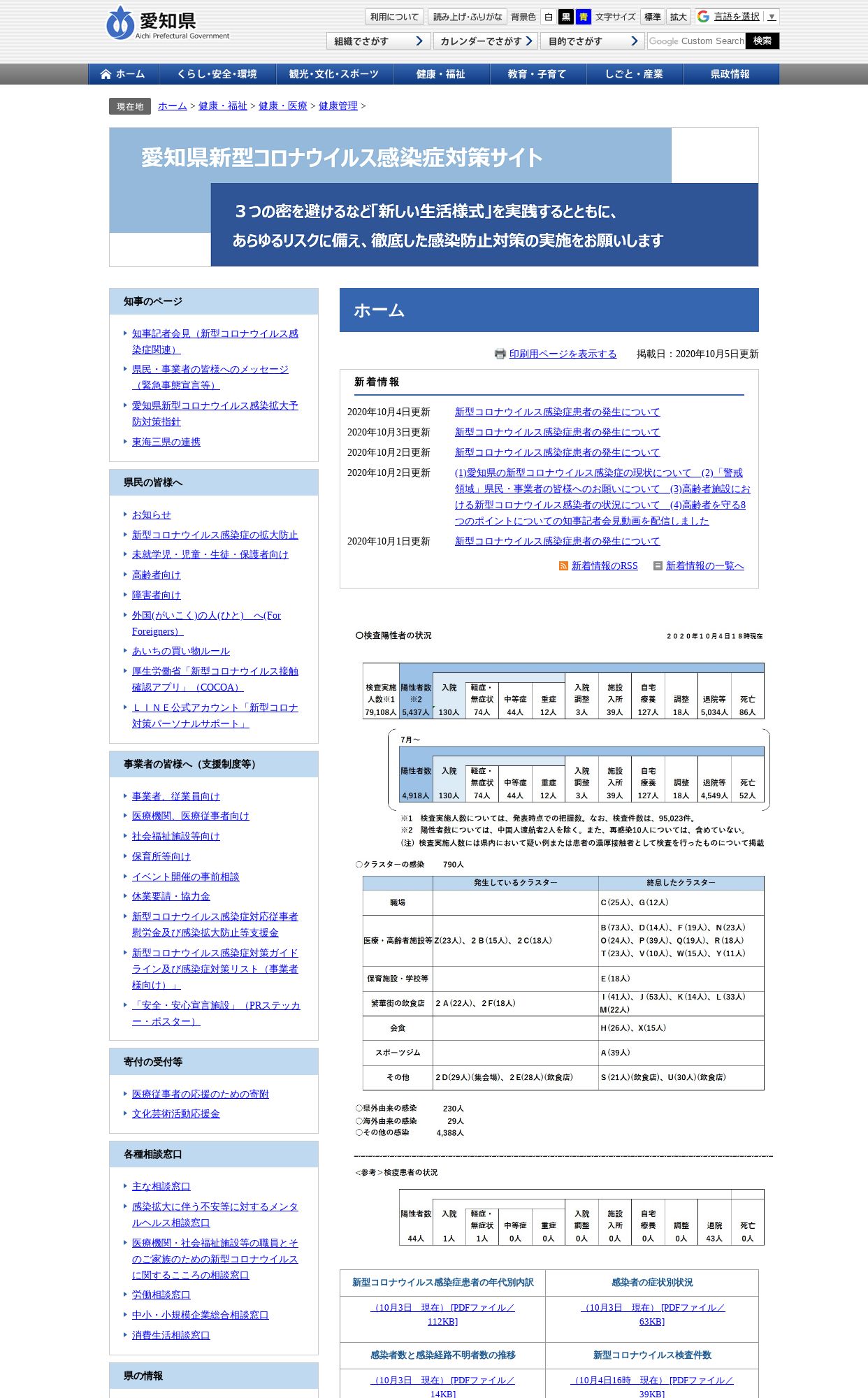Image resolution: width=868 pixels, height=1398 pixels.
Task: Click the printer icon for print page
Action: tap(500, 354)
